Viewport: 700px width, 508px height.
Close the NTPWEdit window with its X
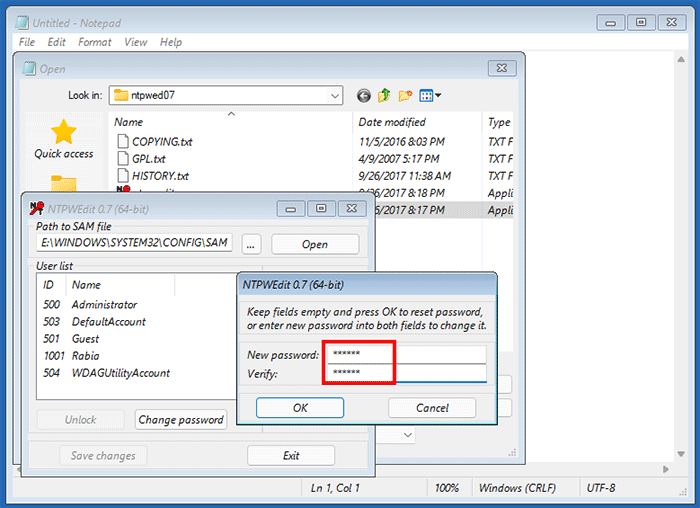[352, 208]
